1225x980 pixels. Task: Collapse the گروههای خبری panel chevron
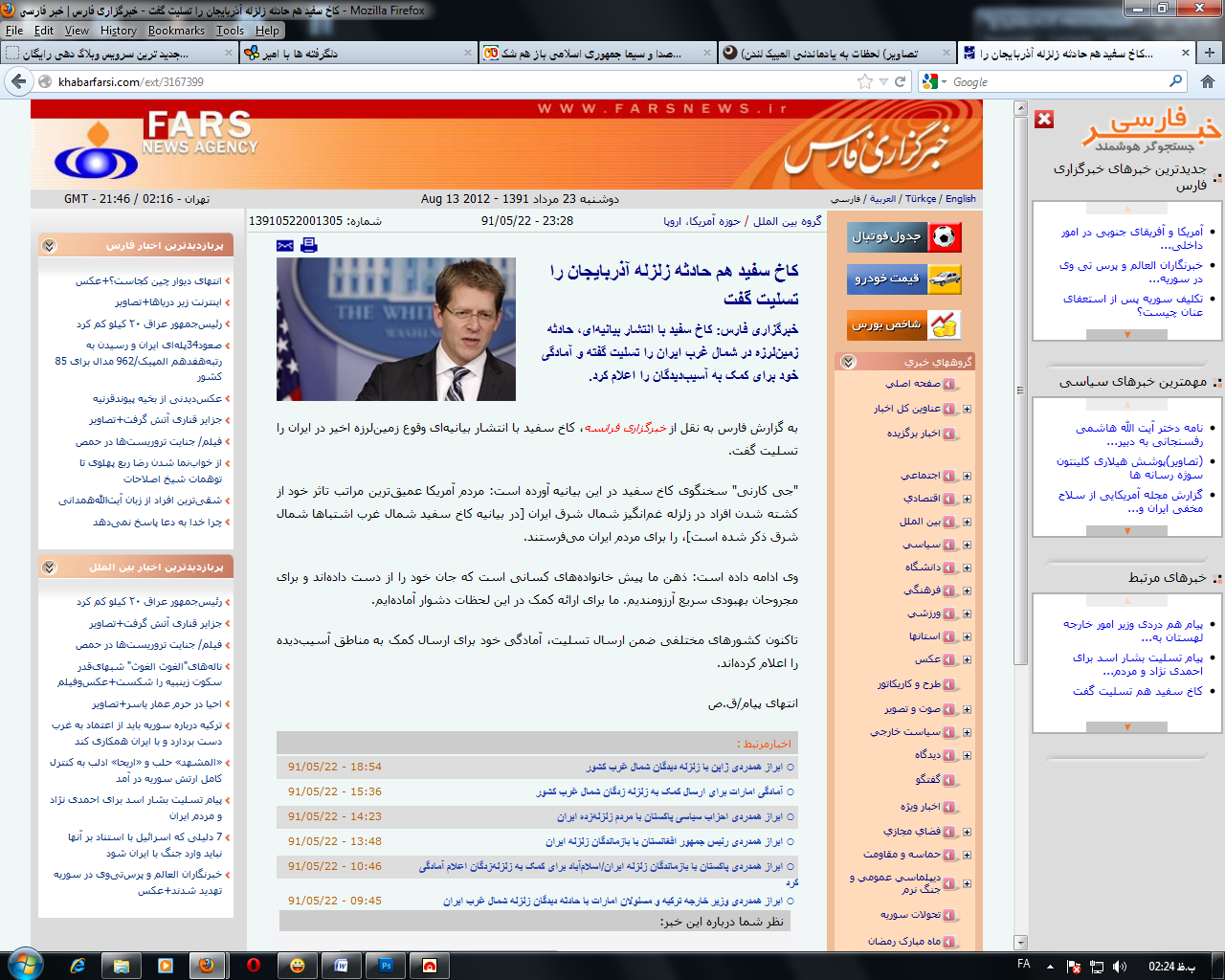tap(848, 362)
